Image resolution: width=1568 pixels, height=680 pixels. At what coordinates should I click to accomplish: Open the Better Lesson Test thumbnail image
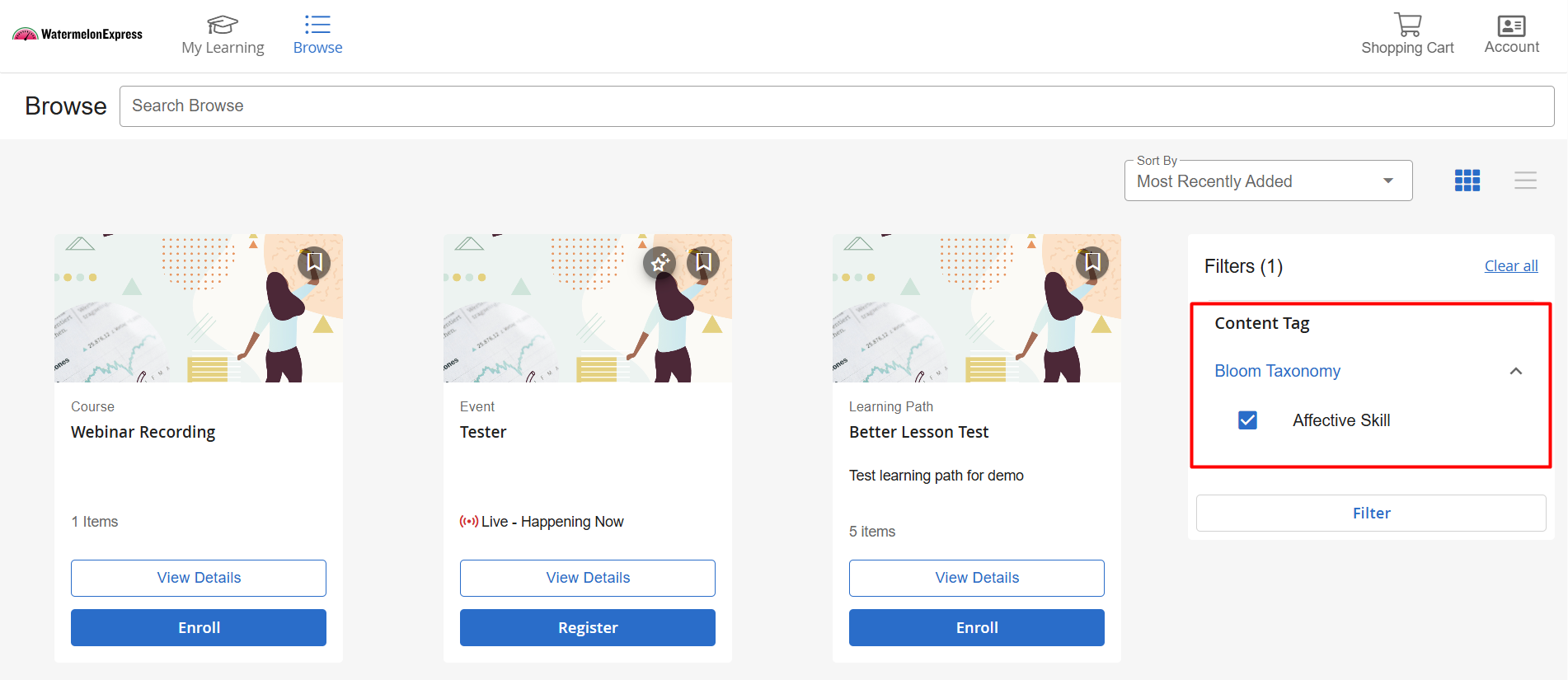pos(977,308)
